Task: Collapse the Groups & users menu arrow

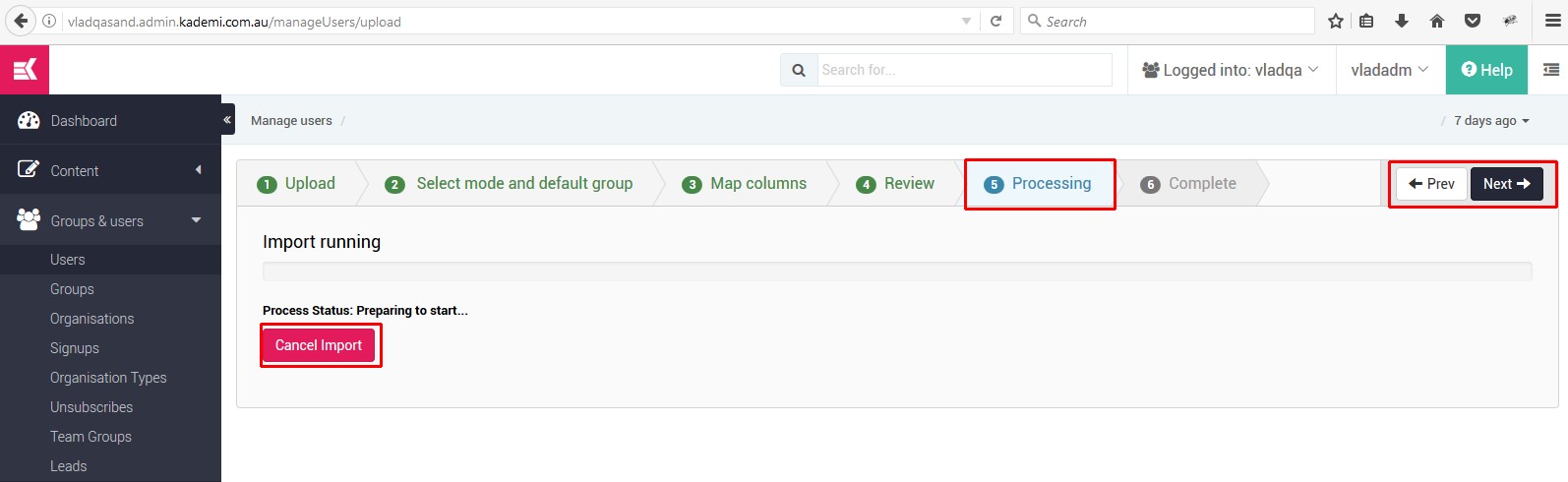Action: [196, 219]
